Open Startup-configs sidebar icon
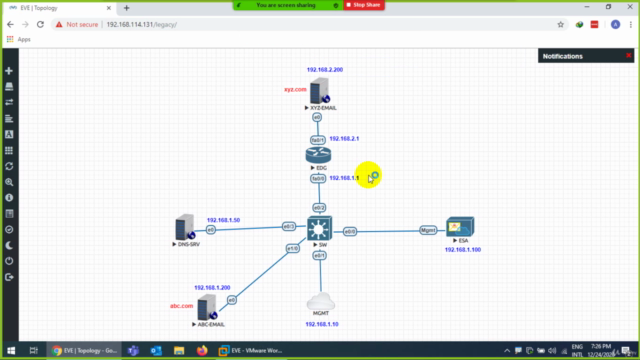The image size is (640, 360). [9, 119]
